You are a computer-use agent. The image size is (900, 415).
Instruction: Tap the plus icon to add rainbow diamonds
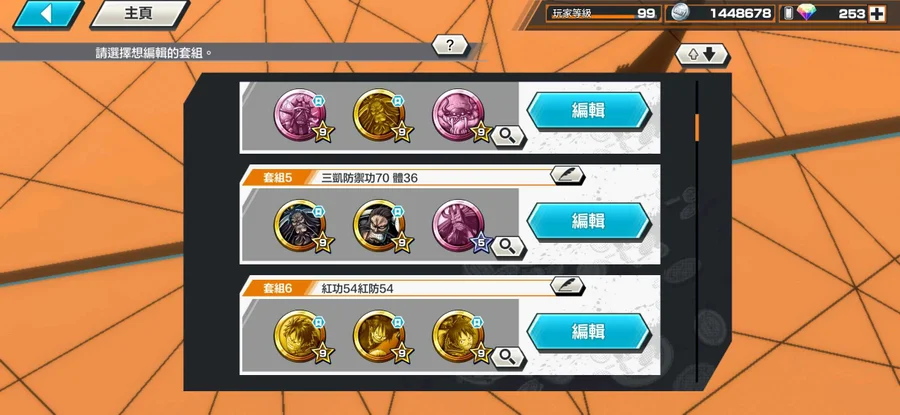pos(876,14)
